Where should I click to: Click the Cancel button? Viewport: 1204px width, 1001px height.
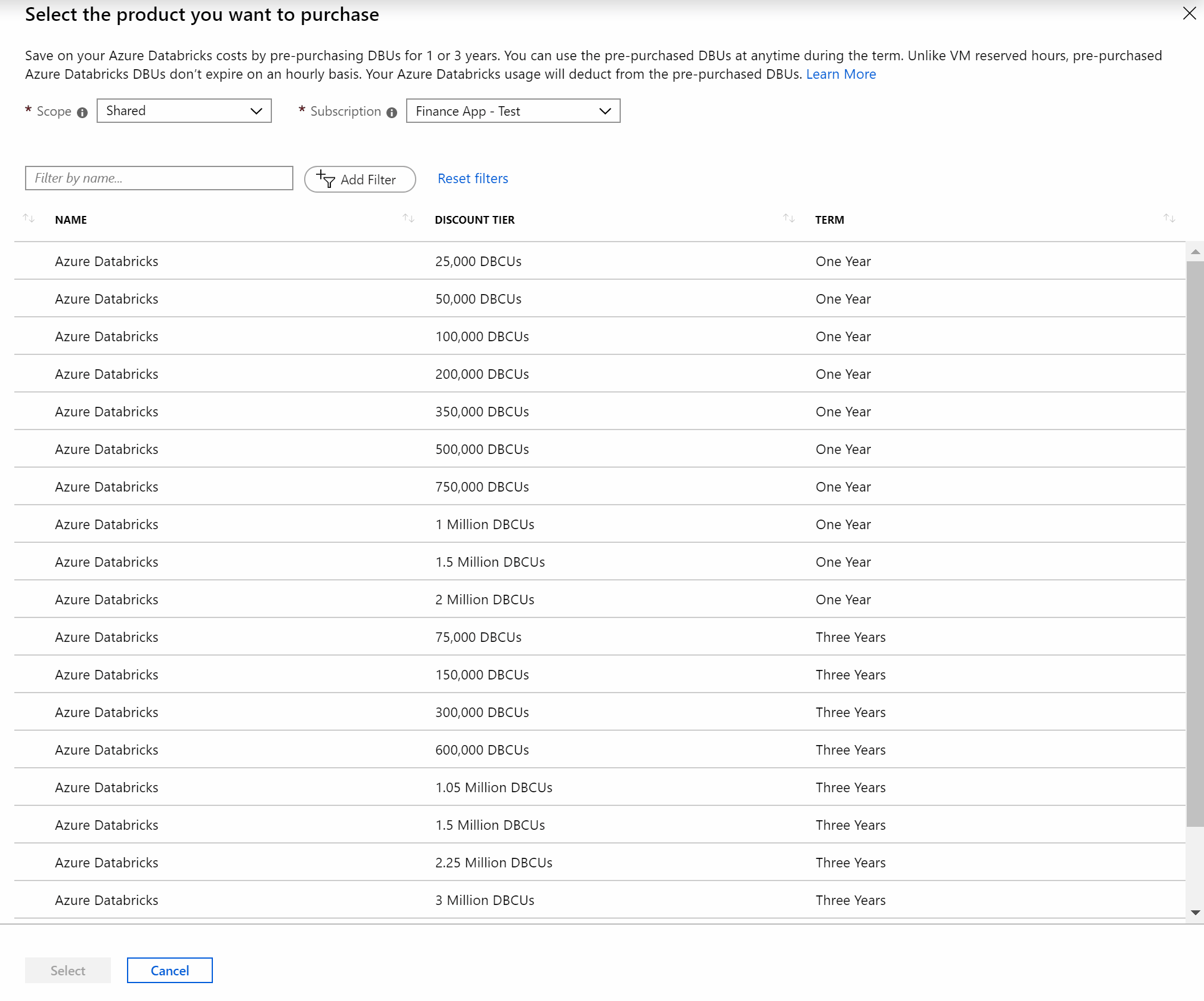pos(170,971)
